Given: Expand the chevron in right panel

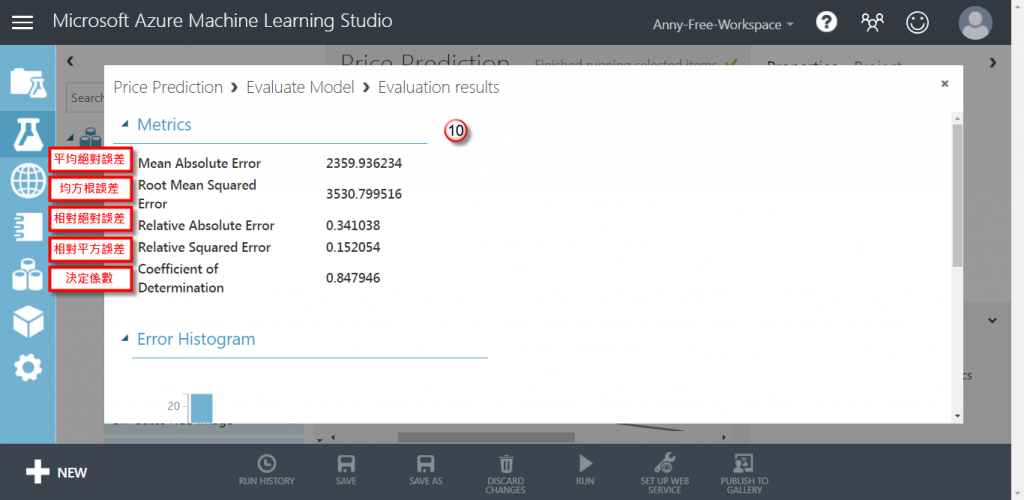Looking at the screenshot, I should tap(993, 320).
